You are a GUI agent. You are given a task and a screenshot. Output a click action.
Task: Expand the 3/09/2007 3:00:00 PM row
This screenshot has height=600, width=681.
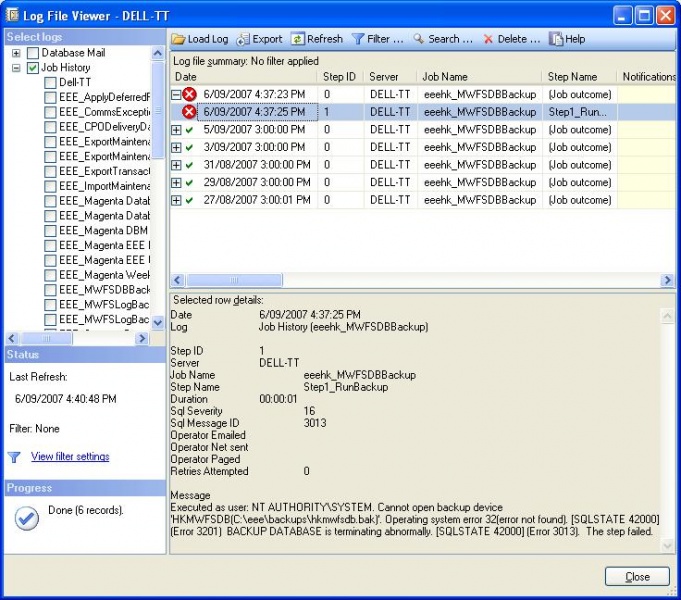[x=176, y=148]
